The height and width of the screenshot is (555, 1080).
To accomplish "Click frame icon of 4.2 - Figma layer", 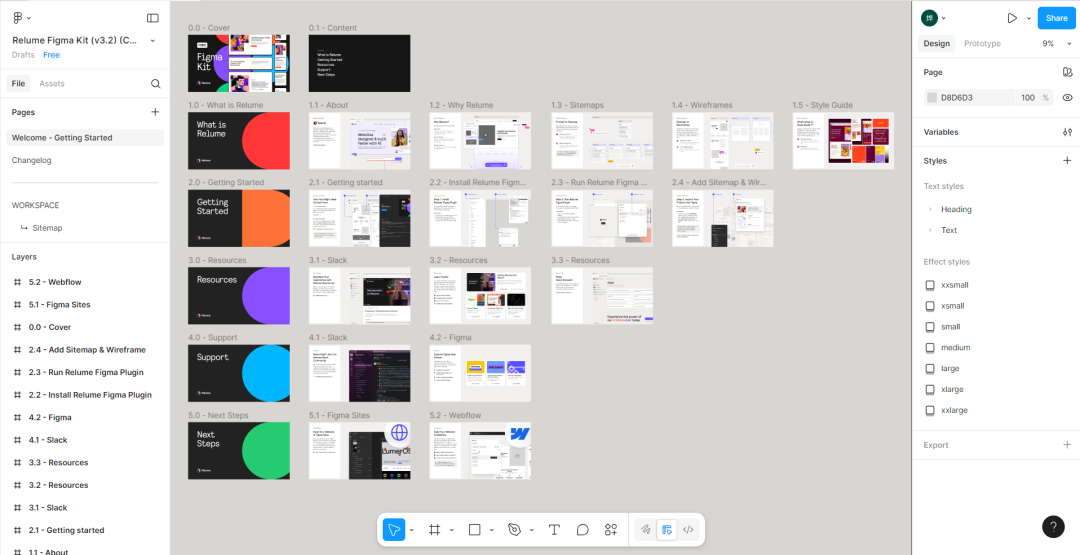I will 18,417.
